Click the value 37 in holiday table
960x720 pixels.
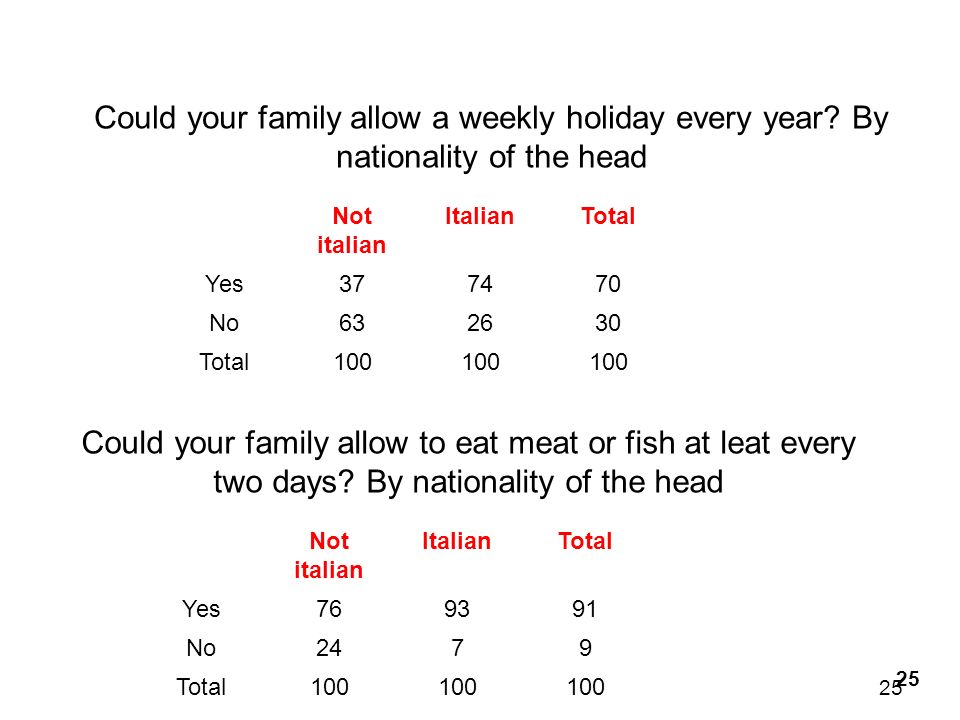(x=352, y=284)
